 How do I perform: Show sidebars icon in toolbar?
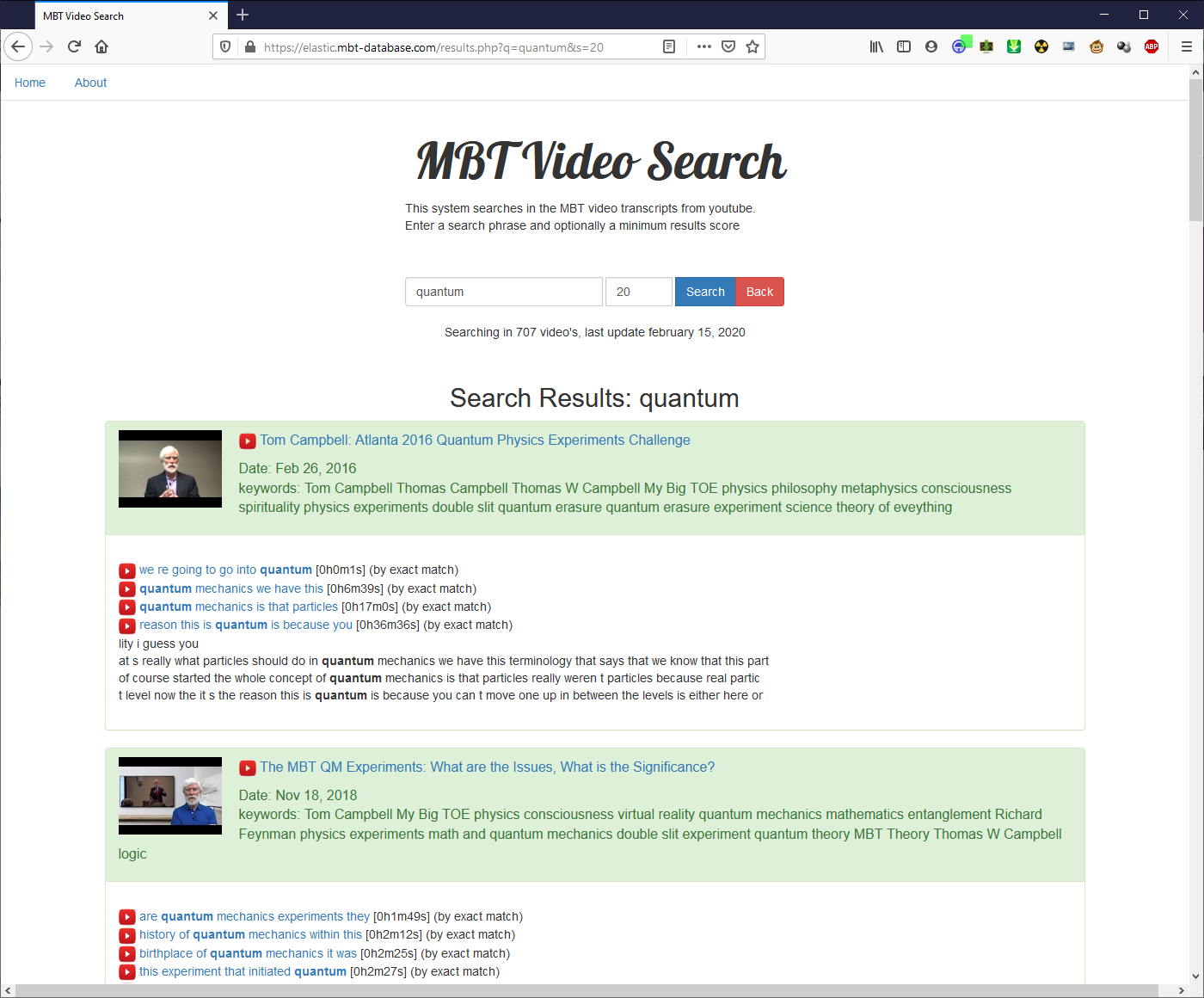[904, 46]
